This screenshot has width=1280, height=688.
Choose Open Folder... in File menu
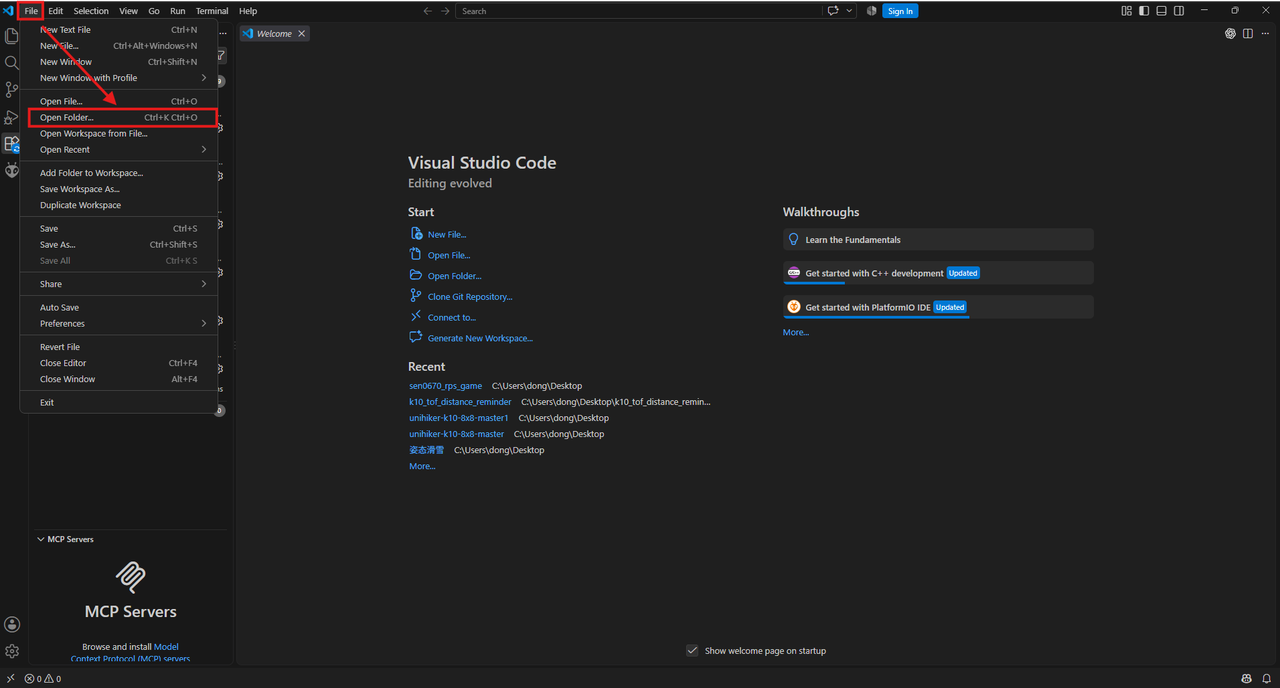[119, 118]
